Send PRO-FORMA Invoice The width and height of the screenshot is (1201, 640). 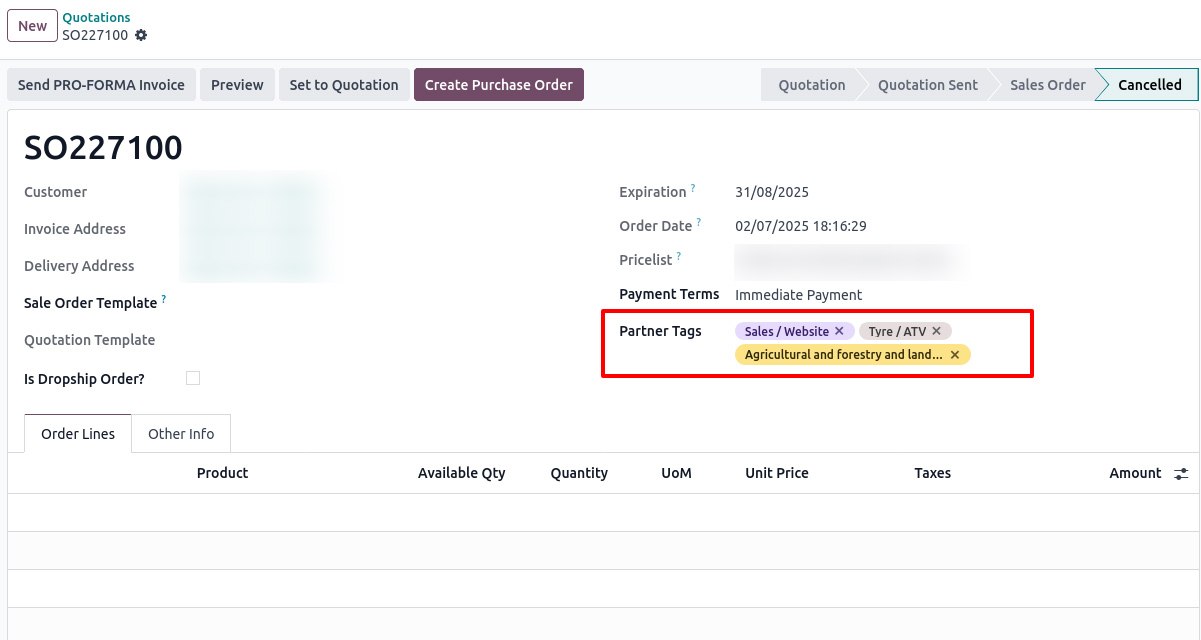coord(101,85)
